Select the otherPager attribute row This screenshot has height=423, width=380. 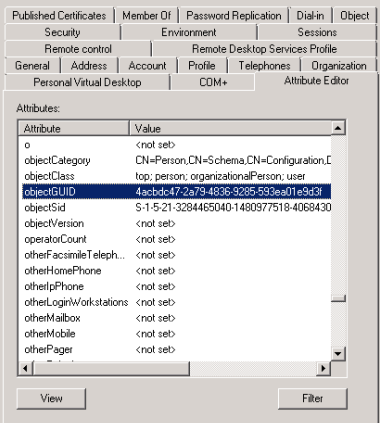click(x=177, y=349)
